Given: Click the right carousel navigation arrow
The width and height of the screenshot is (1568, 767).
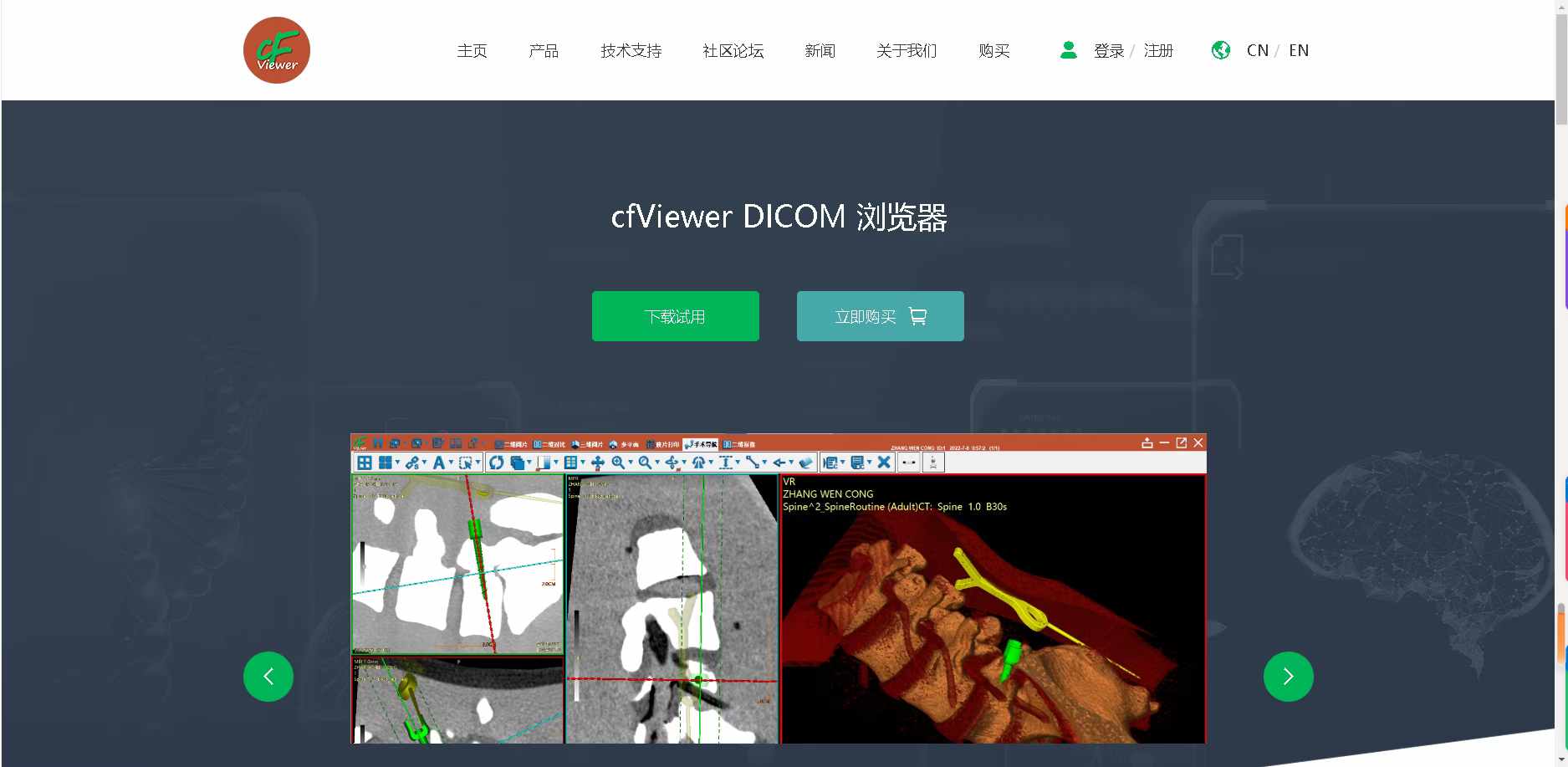Looking at the screenshot, I should [x=1288, y=677].
